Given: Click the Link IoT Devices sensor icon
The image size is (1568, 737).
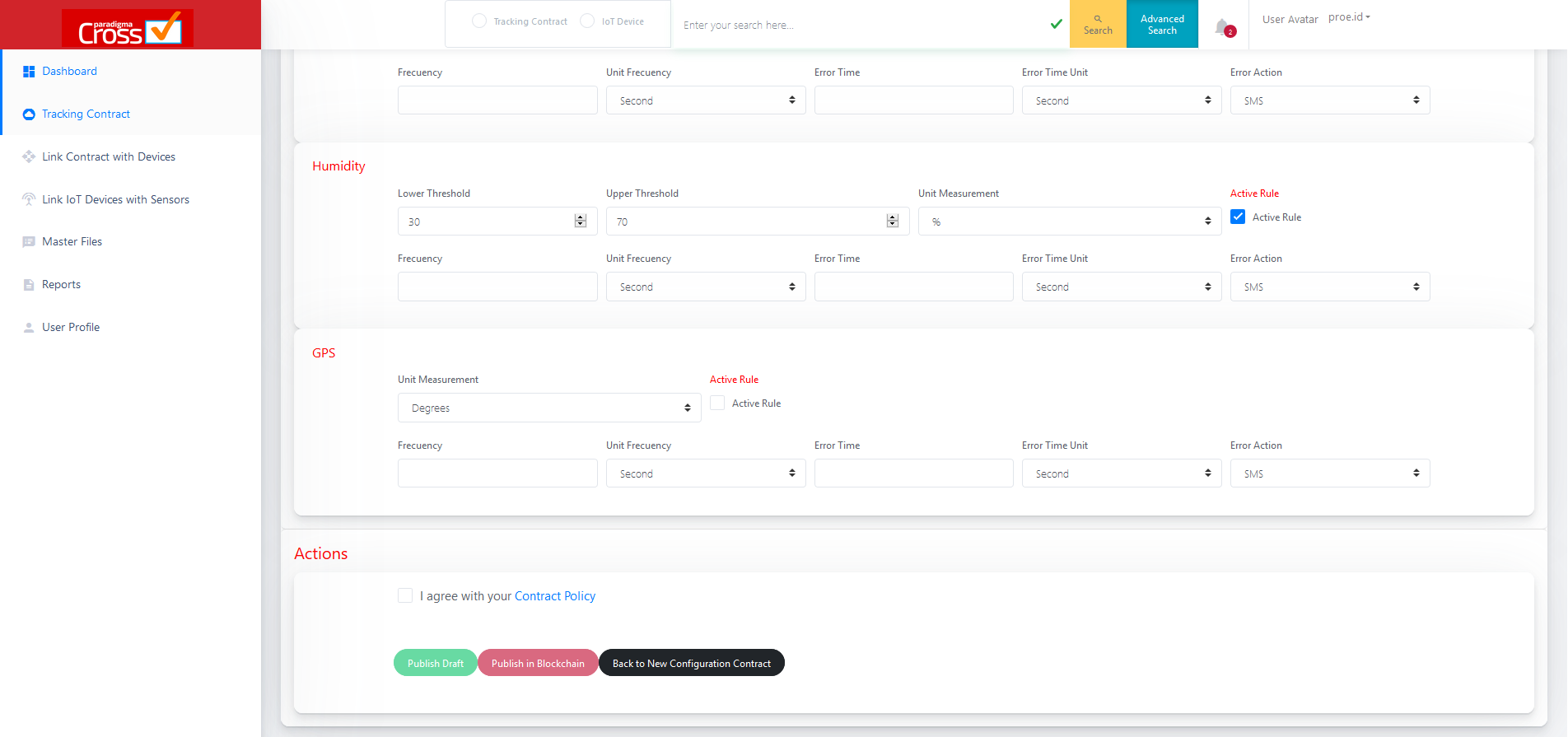Looking at the screenshot, I should click(x=29, y=199).
